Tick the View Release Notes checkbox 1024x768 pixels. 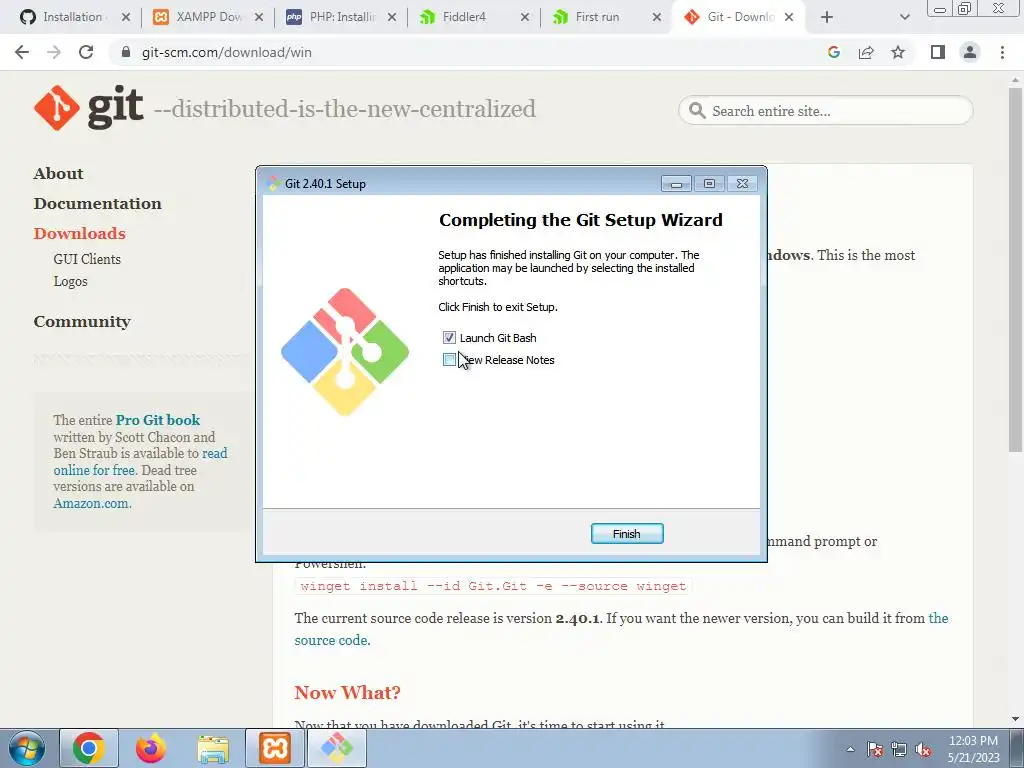coord(449,360)
